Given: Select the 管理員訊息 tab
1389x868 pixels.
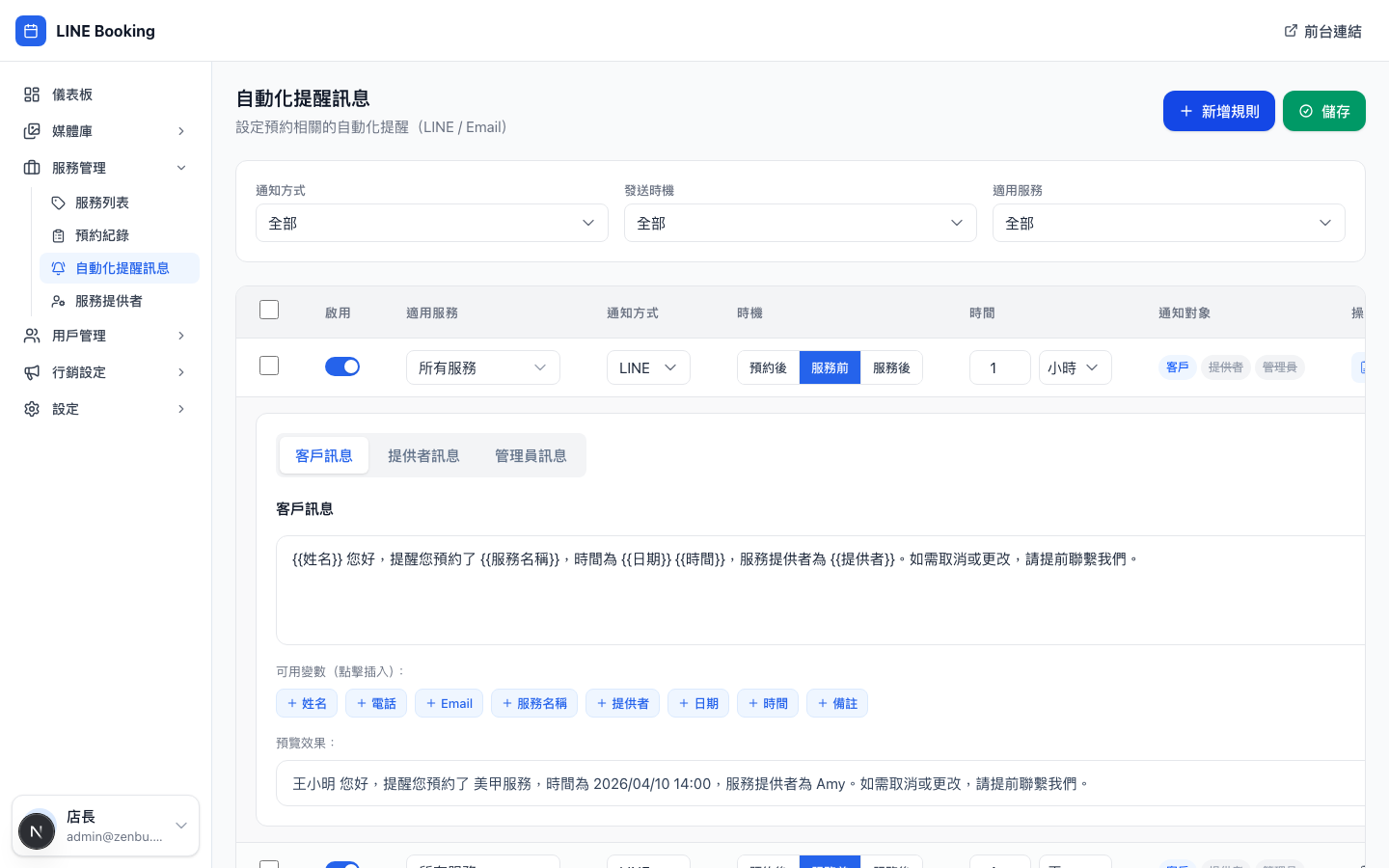Looking at the screenshot, I should pyautogui.click(x=531, y=455).
